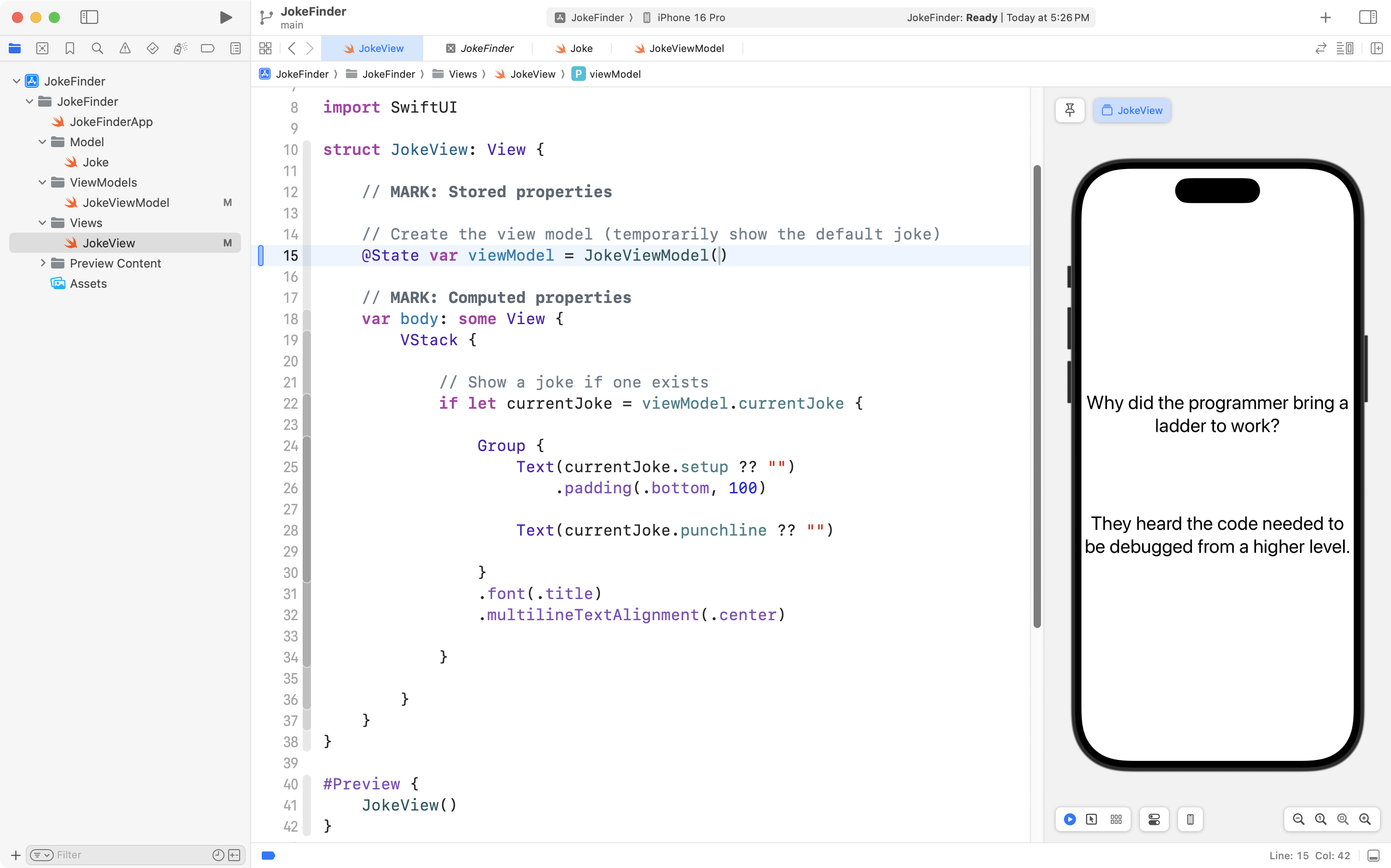Click the Run build play button
Image resolution: width=1391 pixels, height=868 pixels.
226,17
